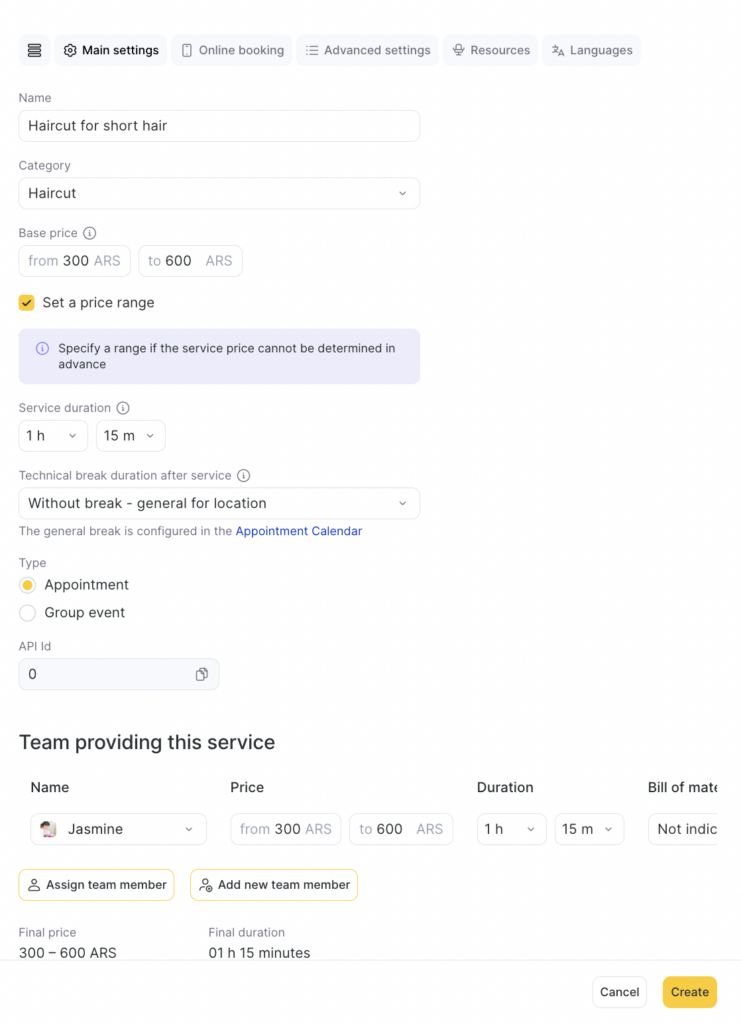Select the Appointment radio option
This screenshot has width=741, height=1024.
click(28, 585)
